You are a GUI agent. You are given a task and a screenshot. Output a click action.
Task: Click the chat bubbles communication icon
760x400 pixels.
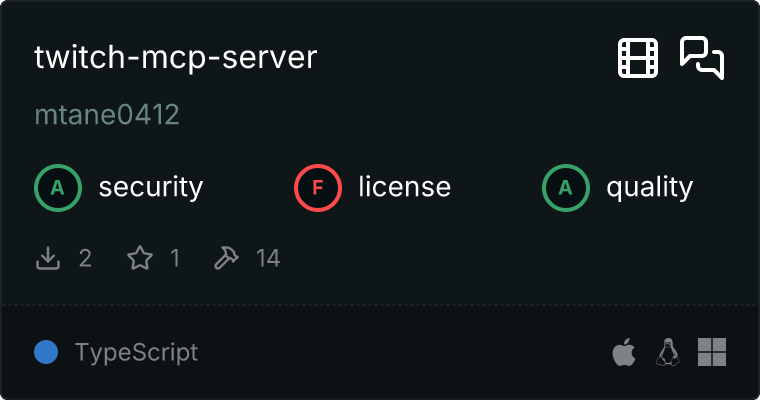click(x=702, y=58)
